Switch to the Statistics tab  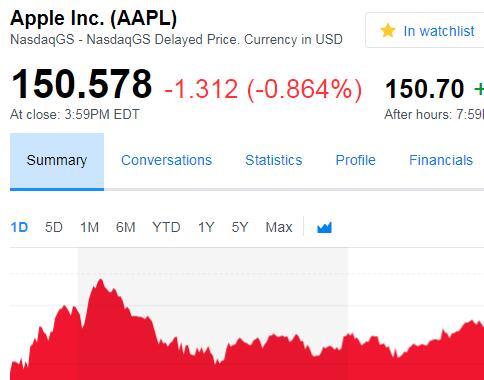(x=274, y=160)
